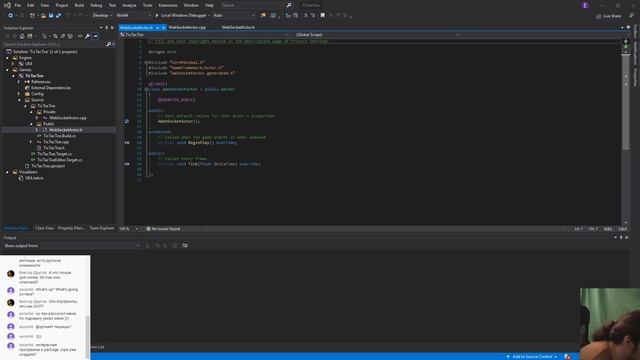
Task: Click the Save All icon
Action: tap(58, 16)
